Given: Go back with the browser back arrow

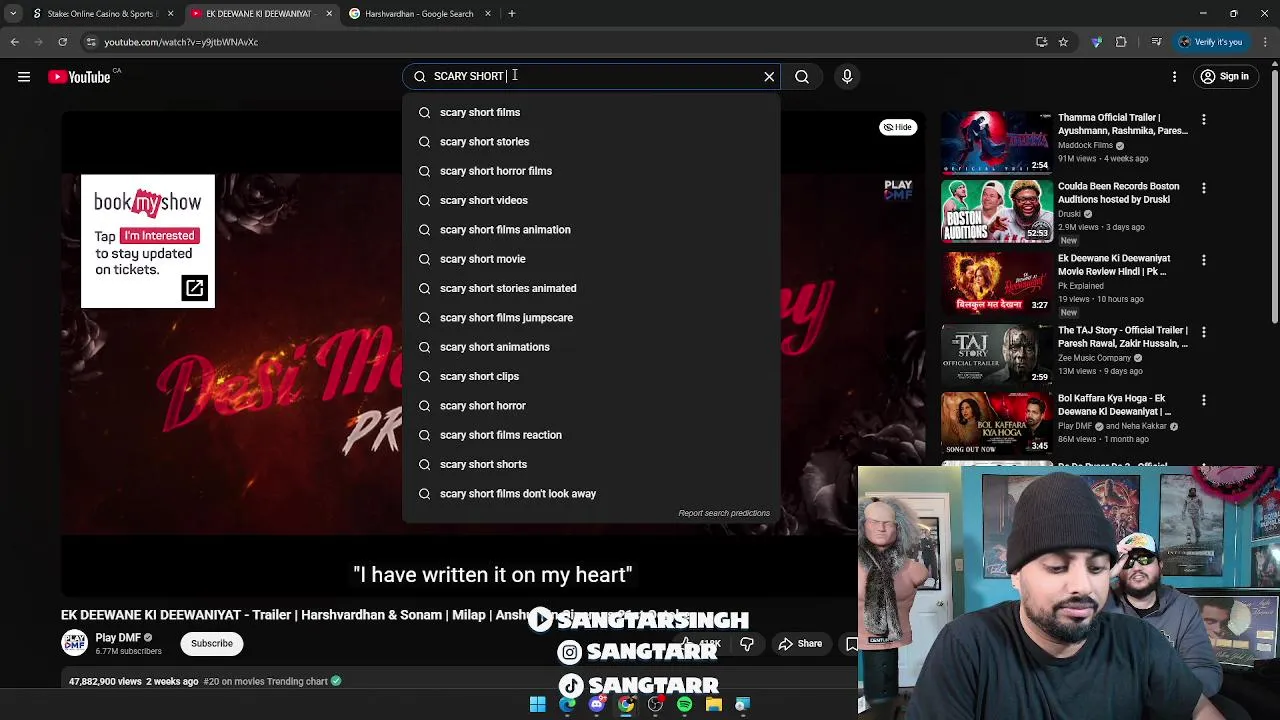Looking at the screenshot, I should coord(15,42).
